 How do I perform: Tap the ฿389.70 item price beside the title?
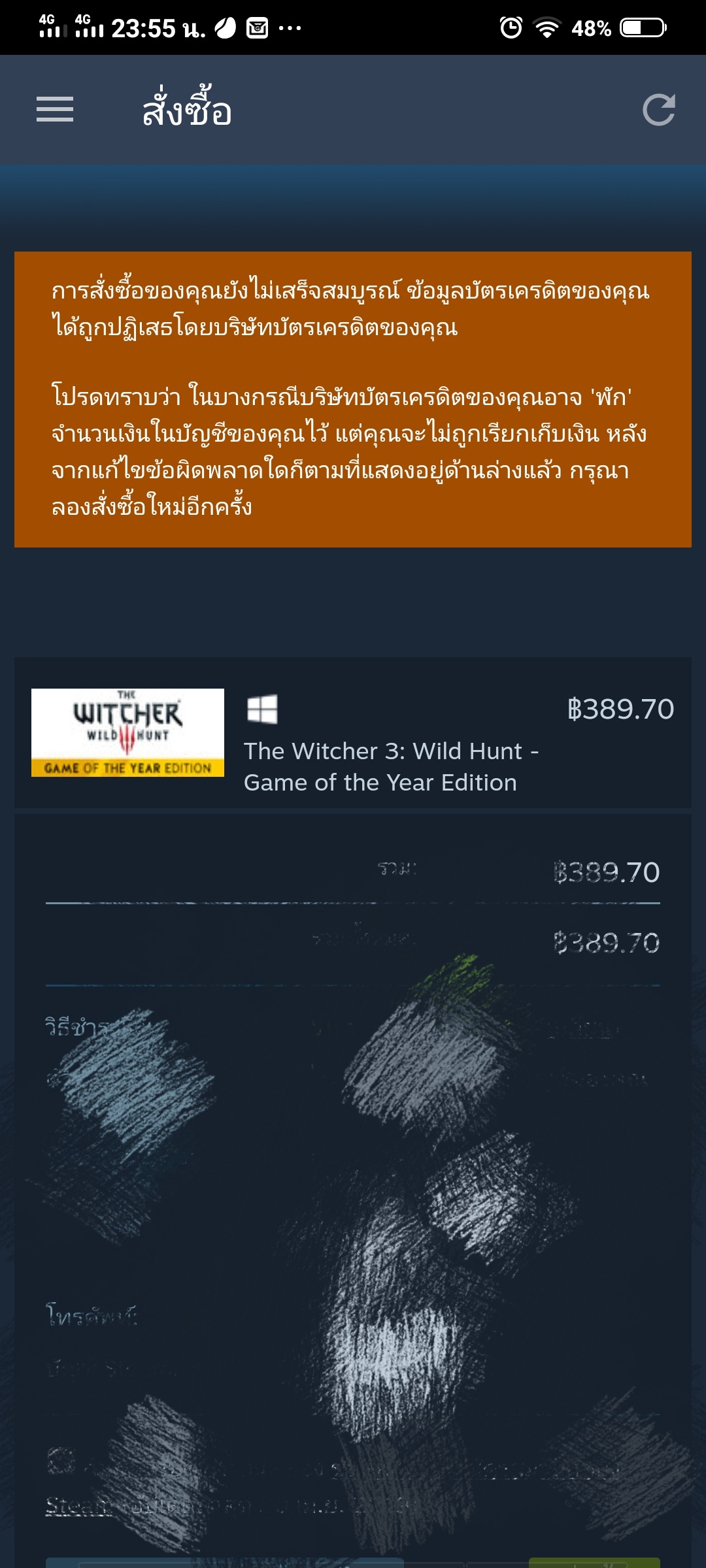(620, 709)
